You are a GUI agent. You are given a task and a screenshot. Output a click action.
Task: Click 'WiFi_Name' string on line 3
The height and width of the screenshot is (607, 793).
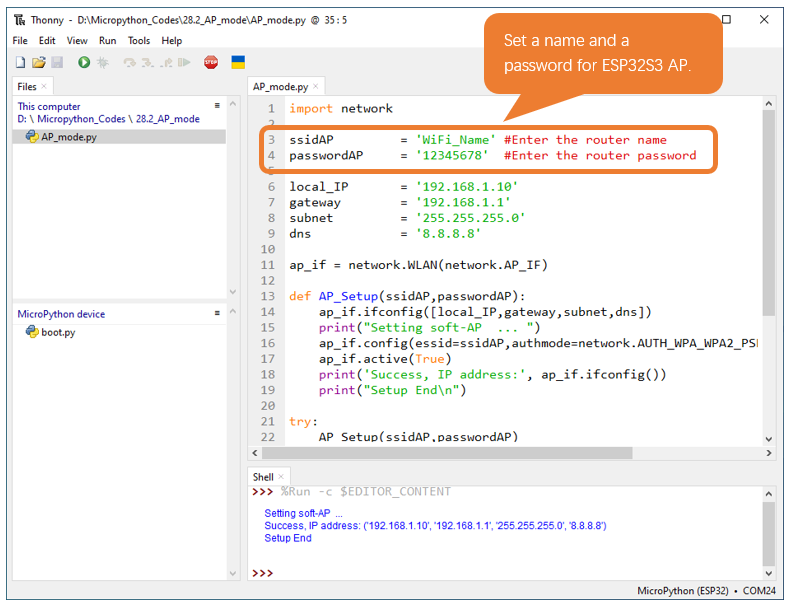pos(456,140)
